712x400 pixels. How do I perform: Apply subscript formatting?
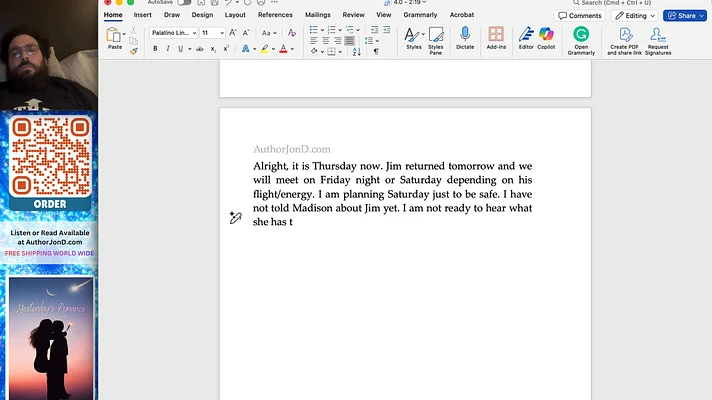click(213, 49)
